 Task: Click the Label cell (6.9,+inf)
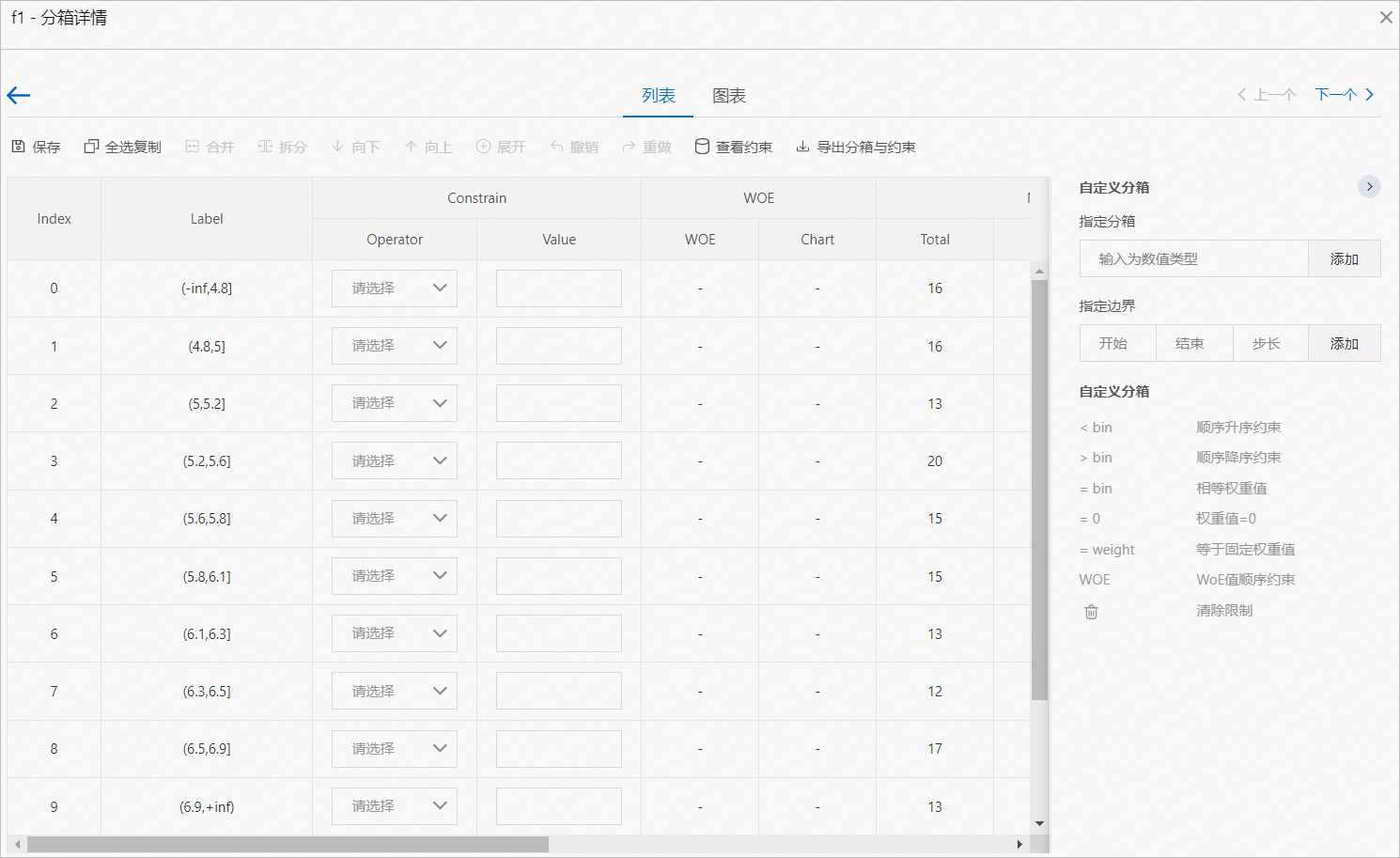click(x=207, y=806)
